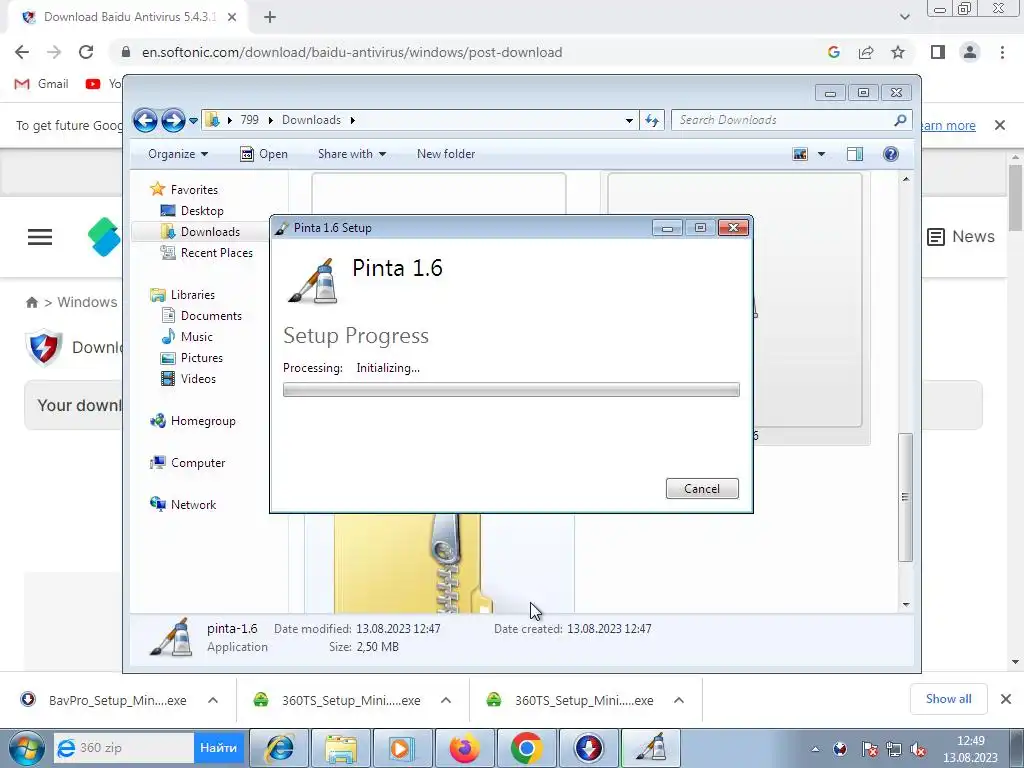Open Windows Explorer taskbar icon
Screen dimensions: 1024x768
point(340,748)
